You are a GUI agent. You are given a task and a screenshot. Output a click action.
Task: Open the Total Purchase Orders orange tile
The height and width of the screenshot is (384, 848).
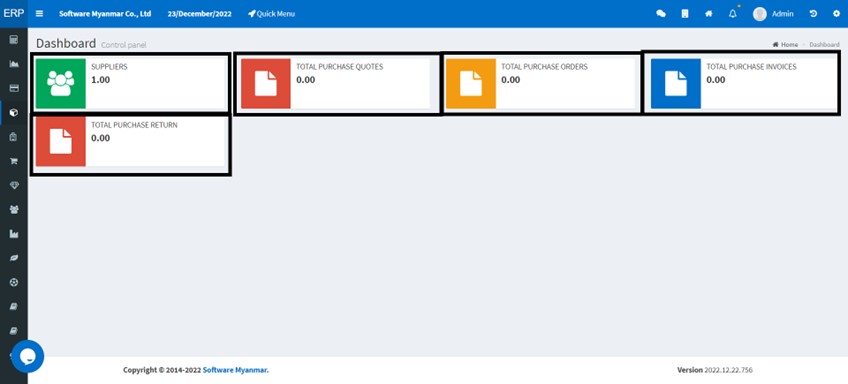pos(540,84)
